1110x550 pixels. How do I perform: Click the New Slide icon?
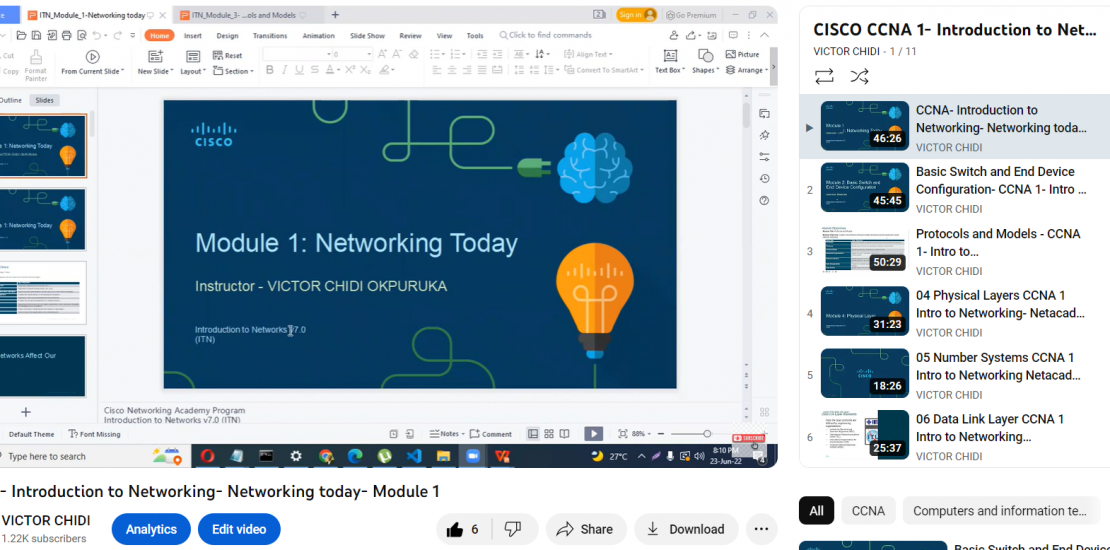(x=155, y=57)
